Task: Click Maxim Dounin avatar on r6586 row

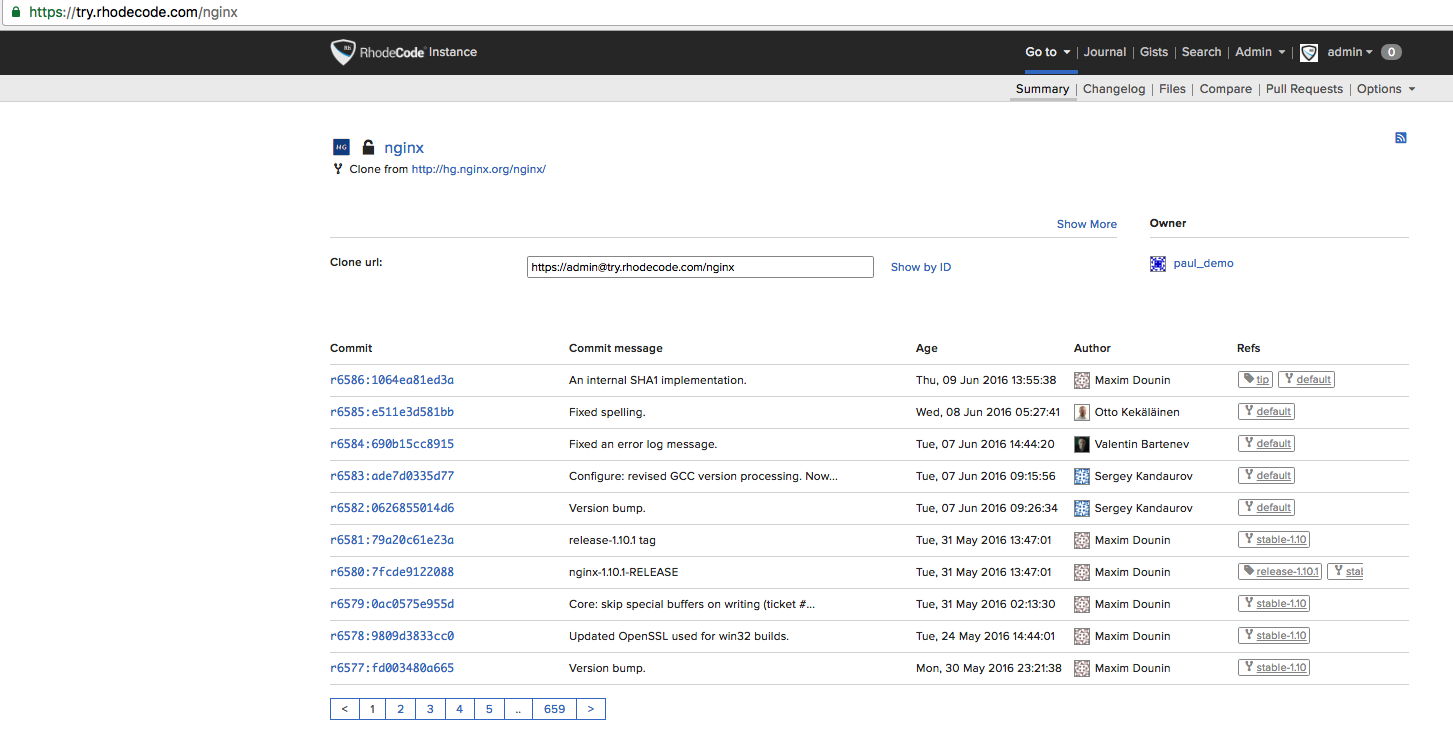Action: (x=1082, y=380)
